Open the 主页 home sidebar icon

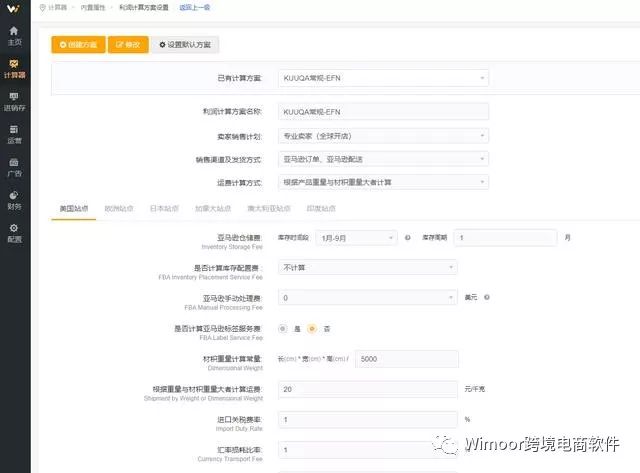14,36
